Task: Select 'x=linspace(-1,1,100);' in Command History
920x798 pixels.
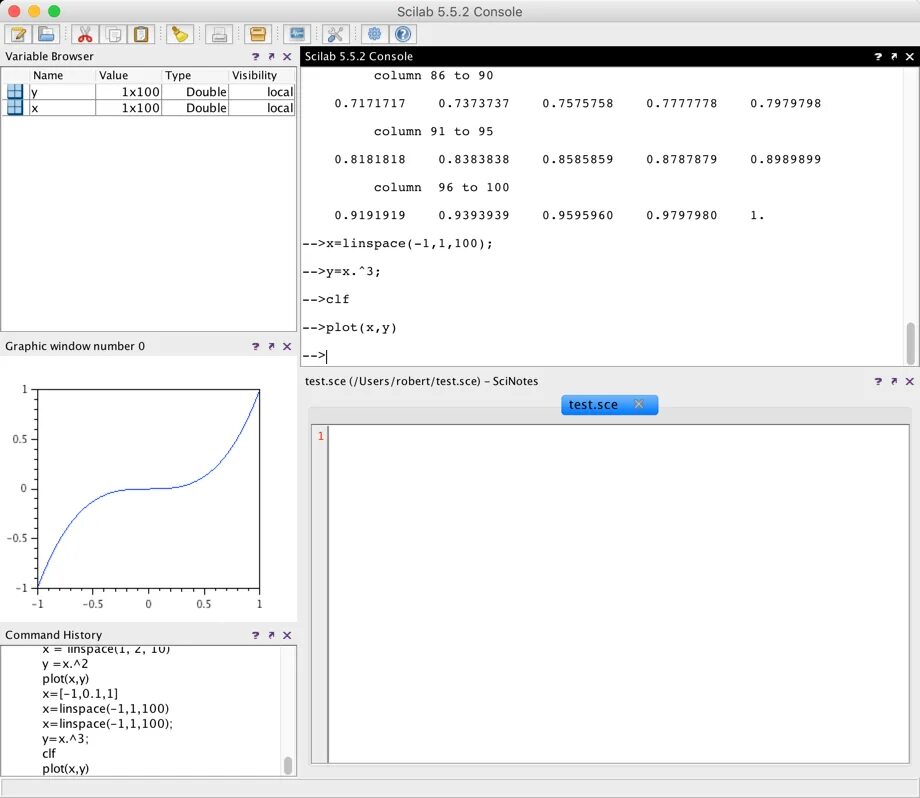Action: (107, 723)
